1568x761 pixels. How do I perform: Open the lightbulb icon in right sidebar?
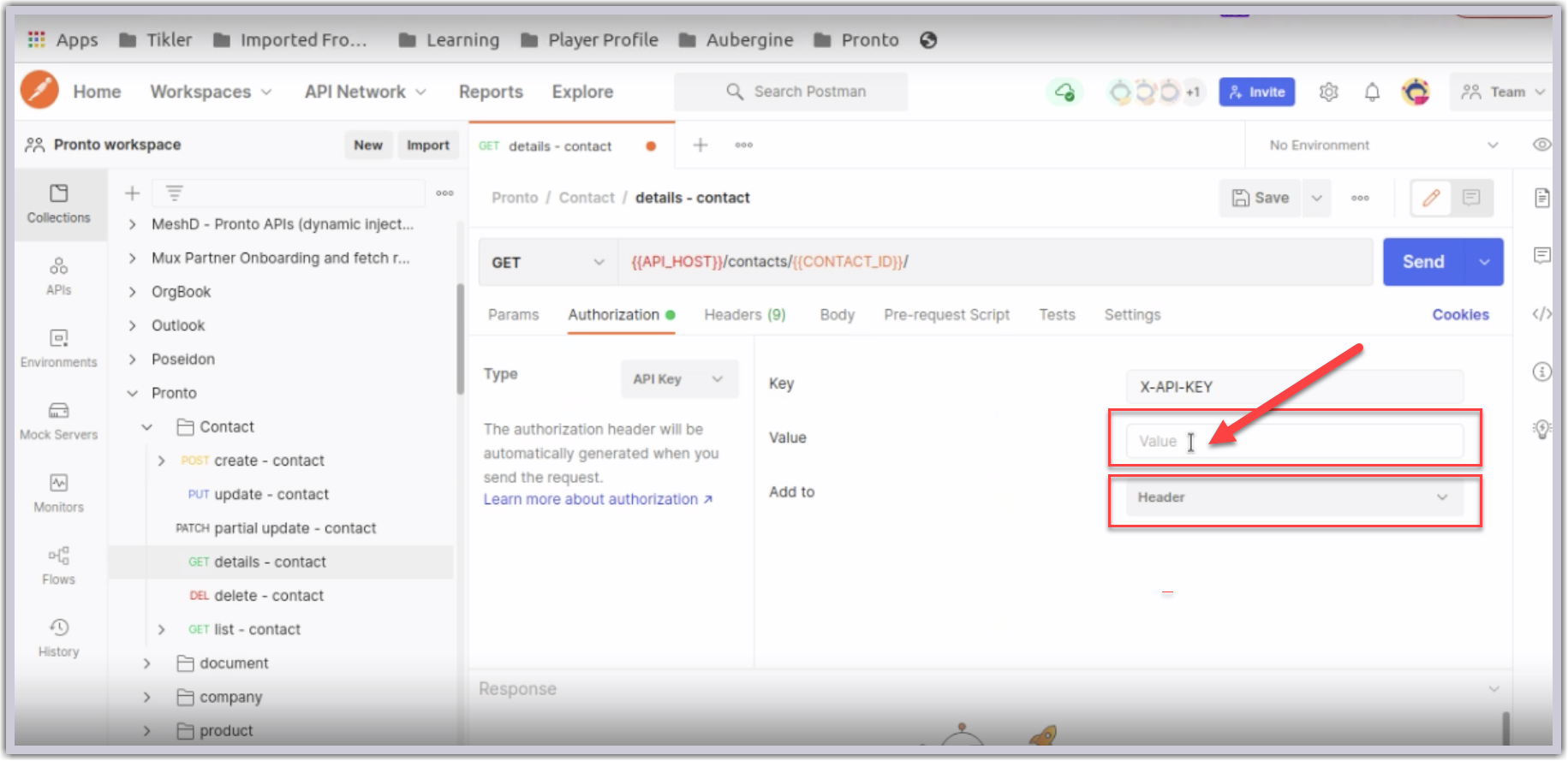click(1541, 429)
